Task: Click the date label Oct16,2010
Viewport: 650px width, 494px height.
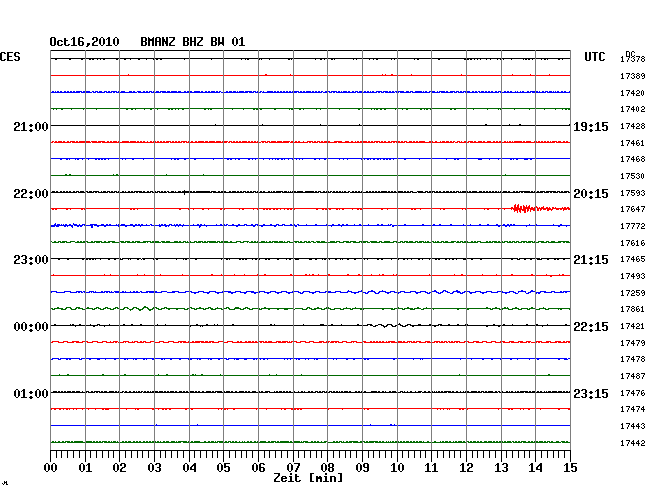Action: (84, 42)
